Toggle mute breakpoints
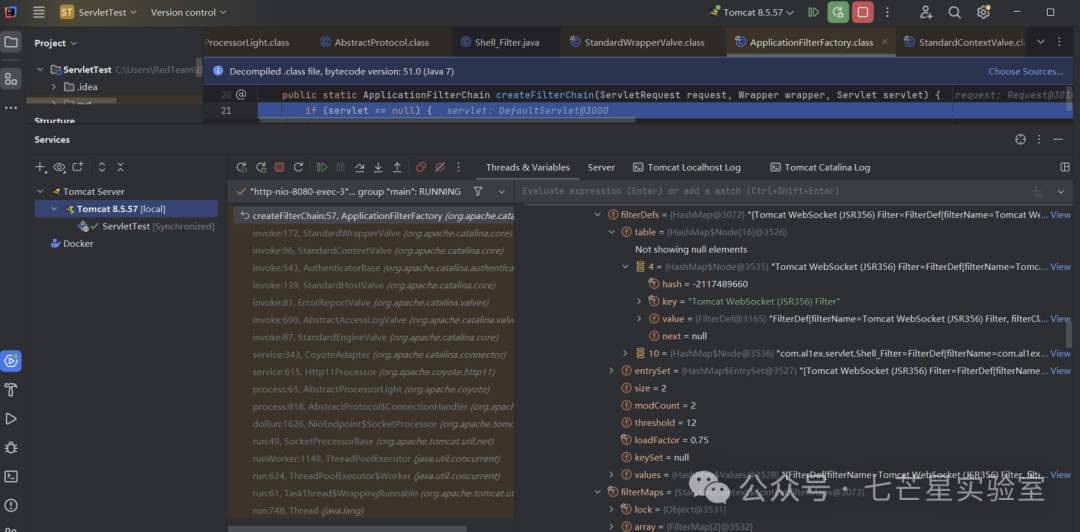 439,167
